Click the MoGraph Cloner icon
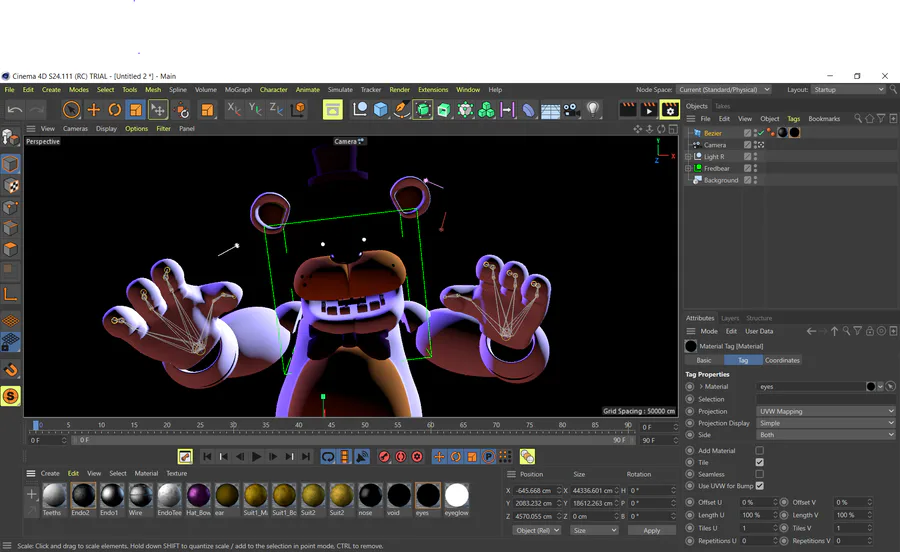Screen dimensions: 900x552 point(486,109)
